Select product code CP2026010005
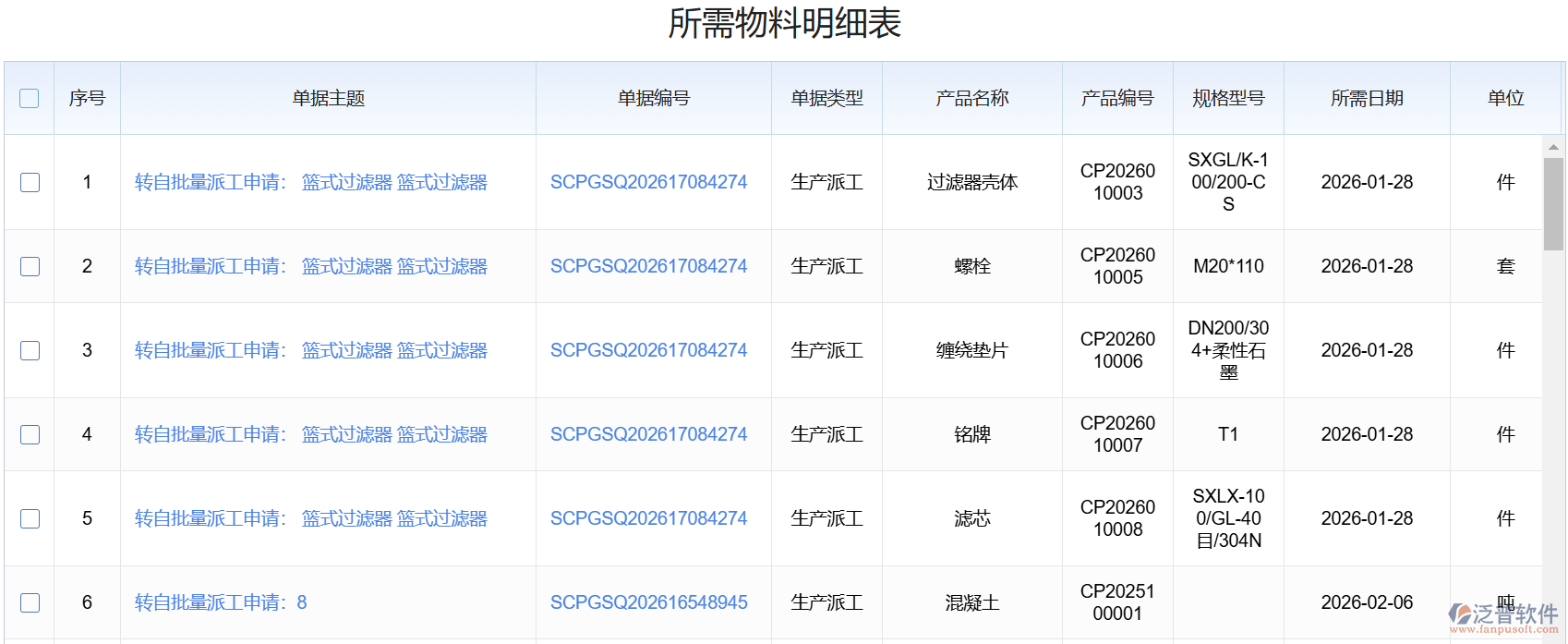Screen dimensions: 1568x644 tap(1117, 266)
